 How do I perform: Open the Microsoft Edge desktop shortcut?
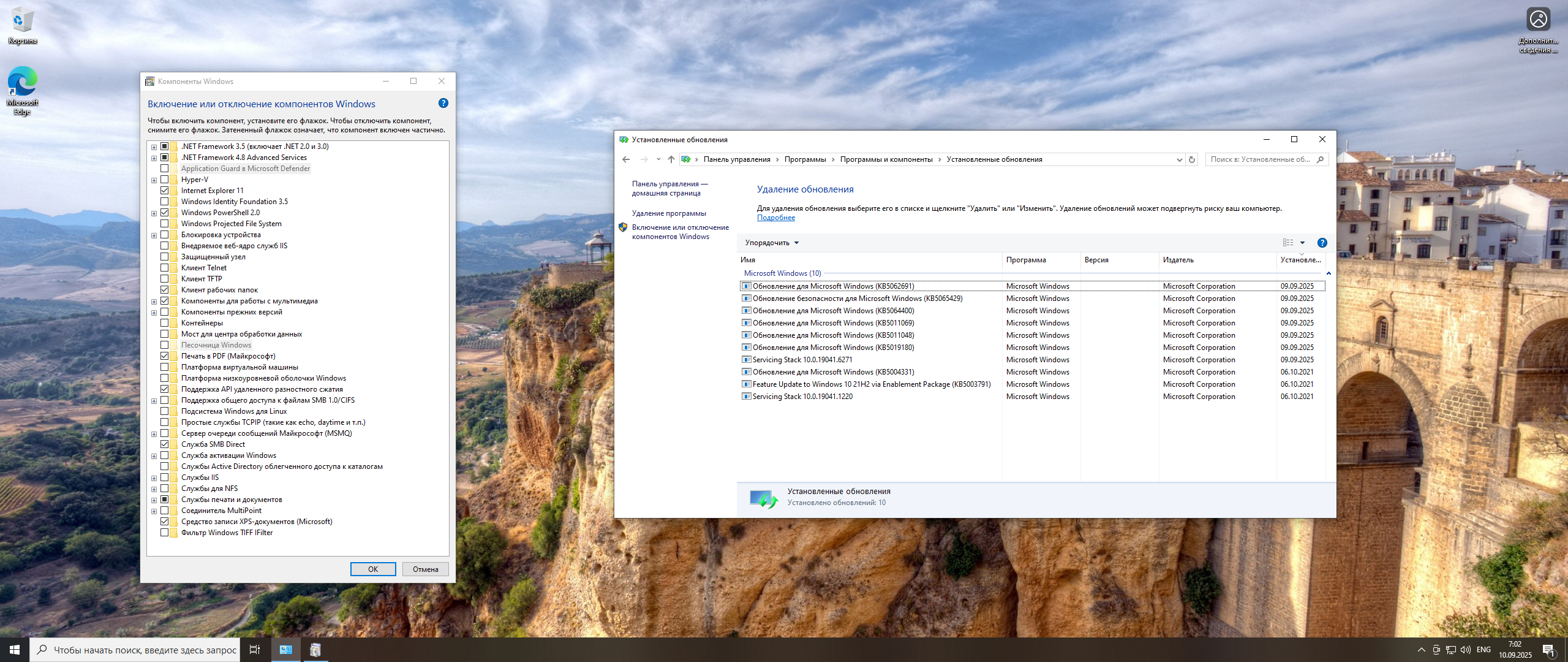[22, 90]
